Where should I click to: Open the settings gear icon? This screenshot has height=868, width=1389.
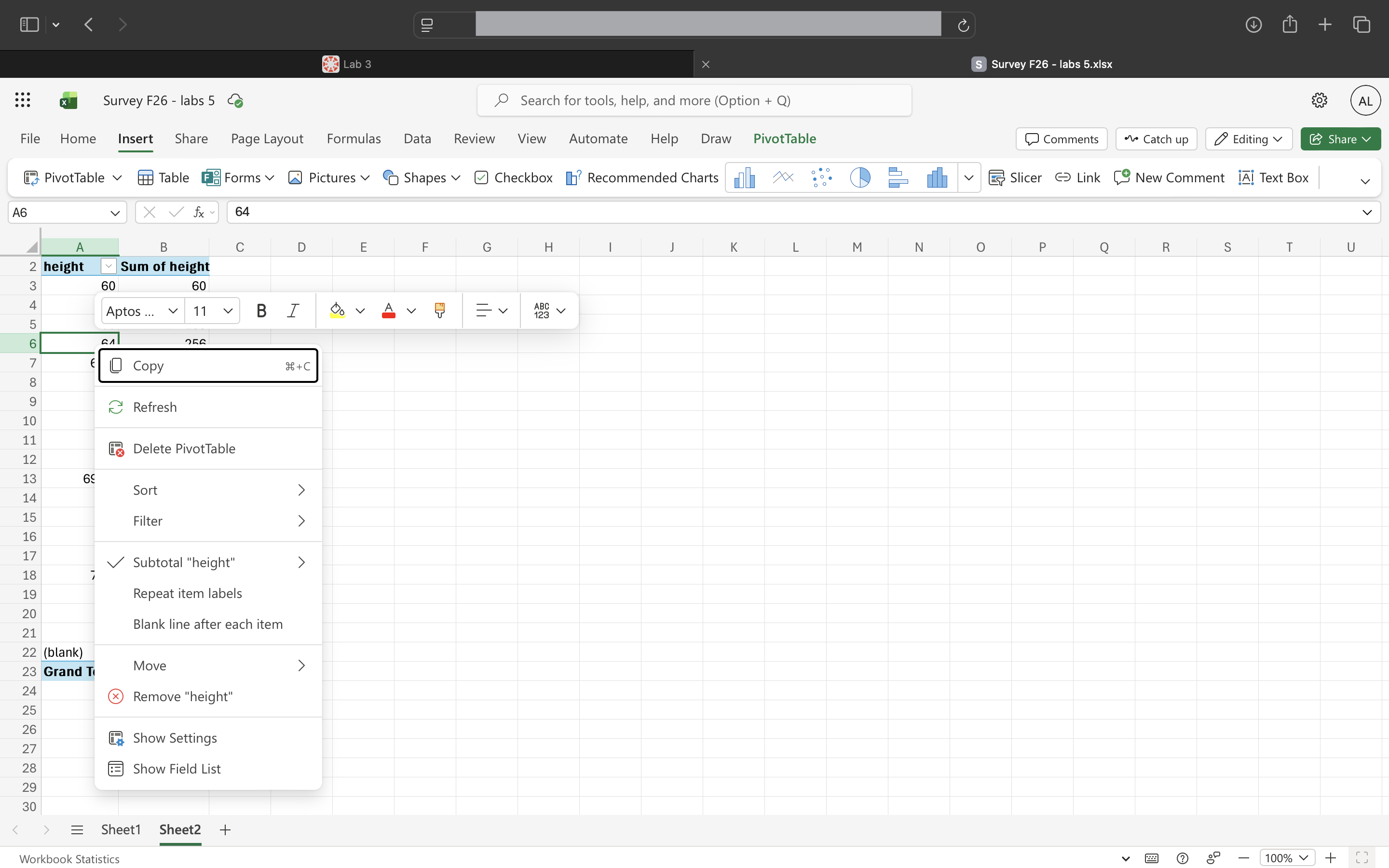1319,100
